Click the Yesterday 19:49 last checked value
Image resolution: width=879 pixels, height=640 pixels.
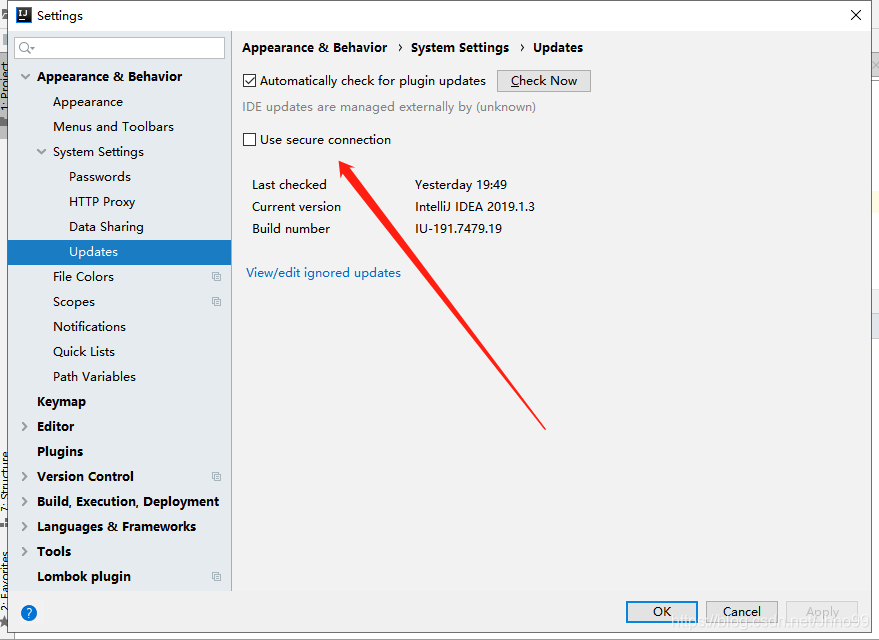click(x=461, y=185)
